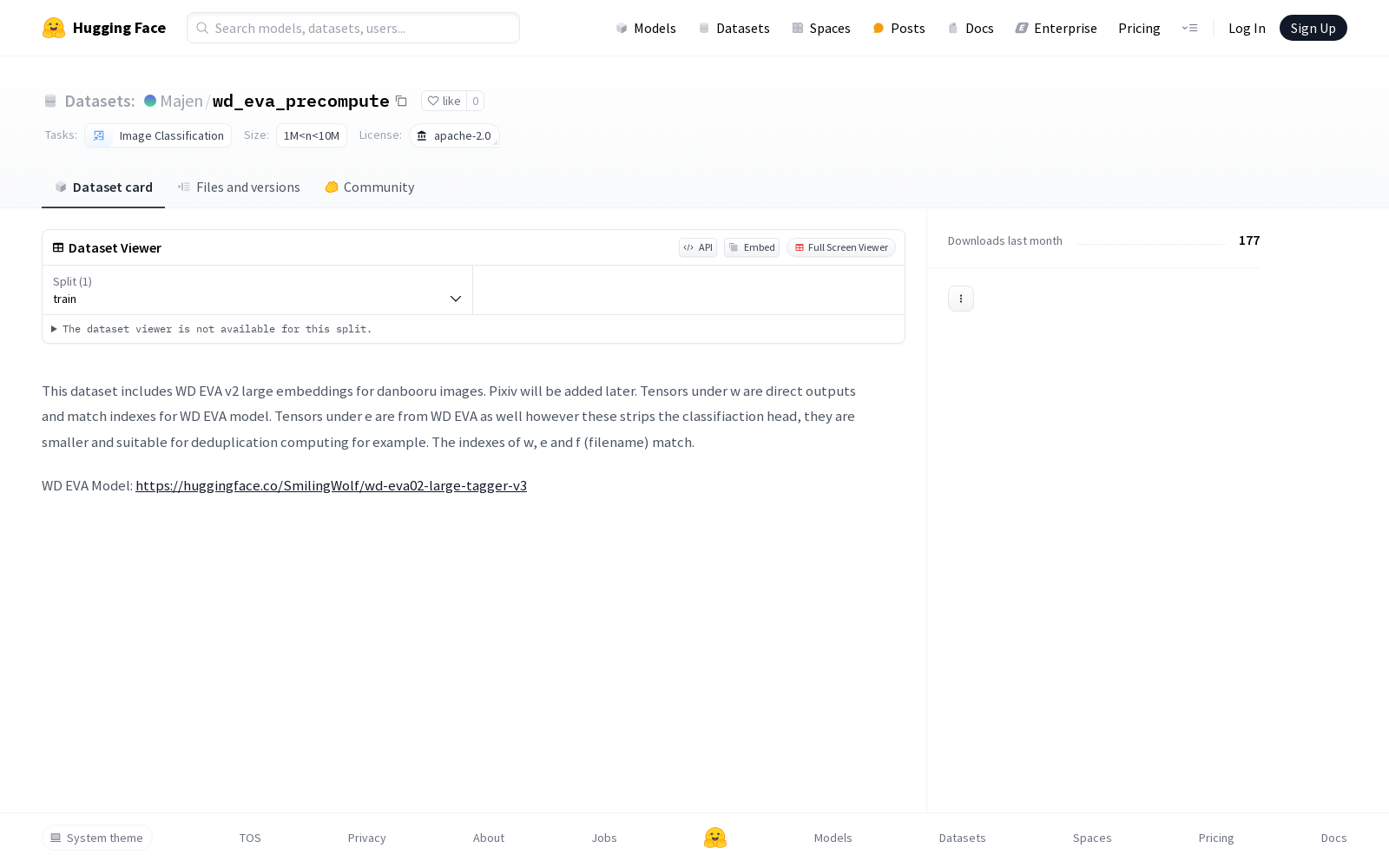Click the footer Hugging Face emoji logo

click(715, 838)
